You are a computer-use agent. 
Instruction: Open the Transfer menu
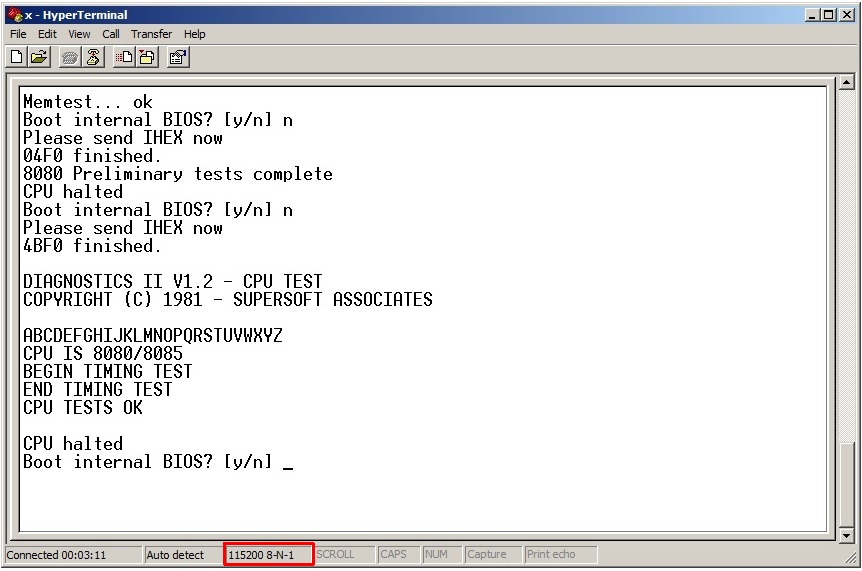151,34
